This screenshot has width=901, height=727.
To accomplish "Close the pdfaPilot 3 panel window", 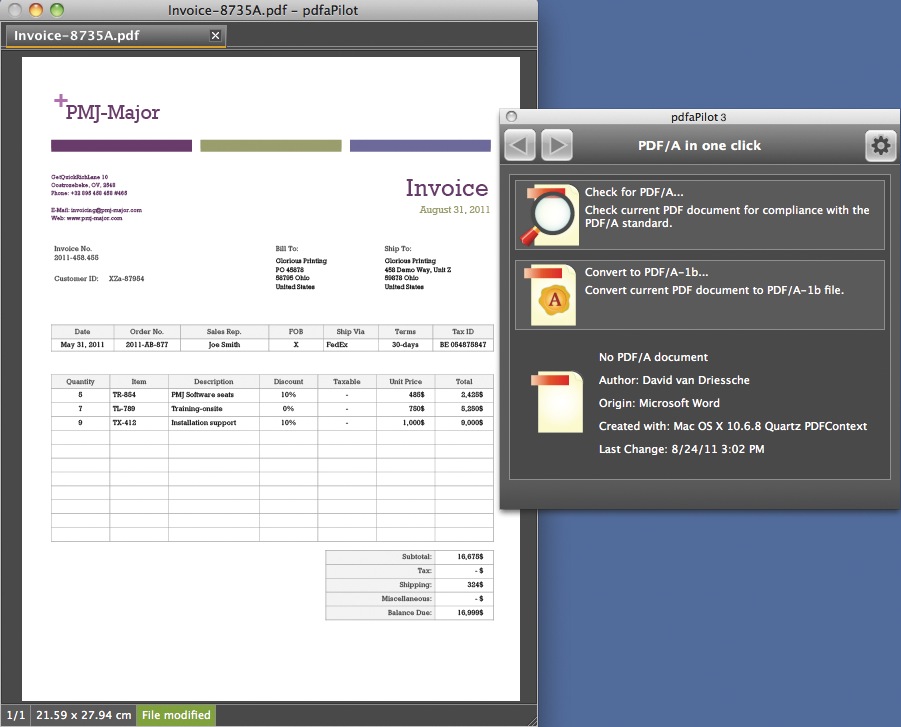I will (x=511, y=117).
